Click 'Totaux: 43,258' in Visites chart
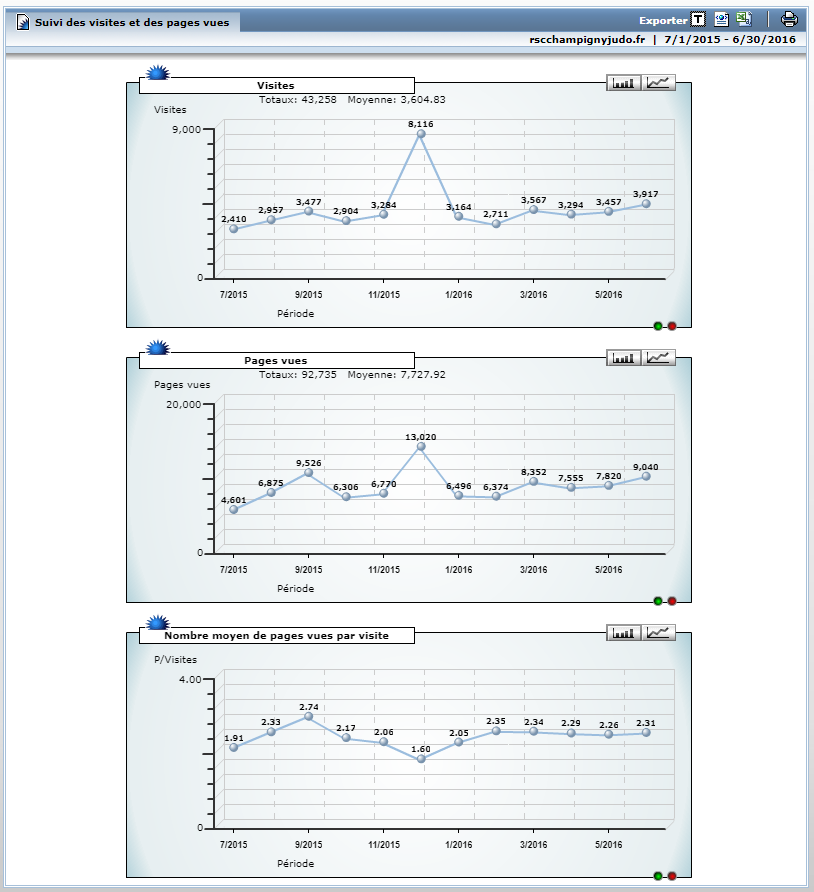This screenshot has height=892, width=814. tap(298, 100)
